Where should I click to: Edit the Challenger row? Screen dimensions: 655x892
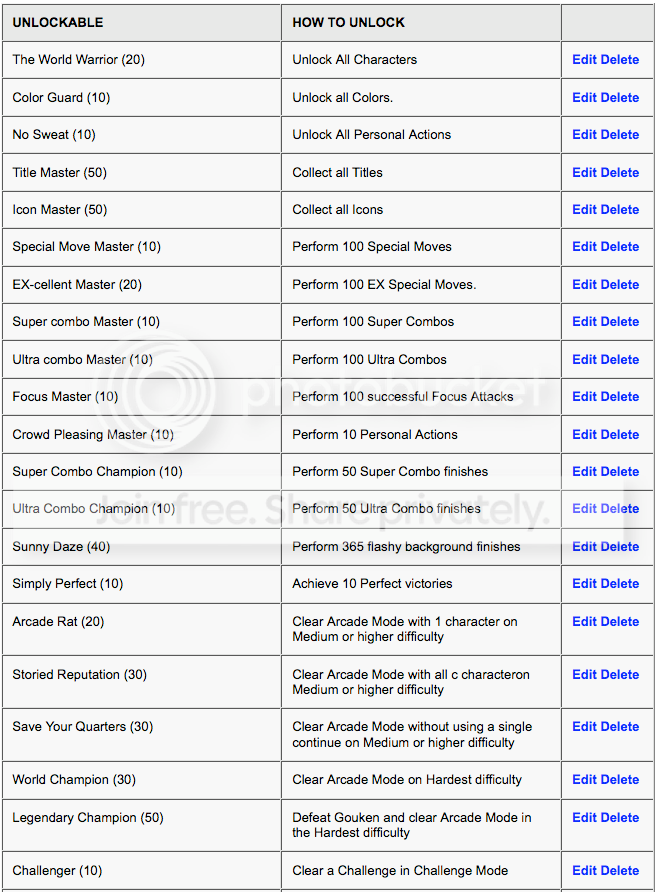tap(584, 870)
